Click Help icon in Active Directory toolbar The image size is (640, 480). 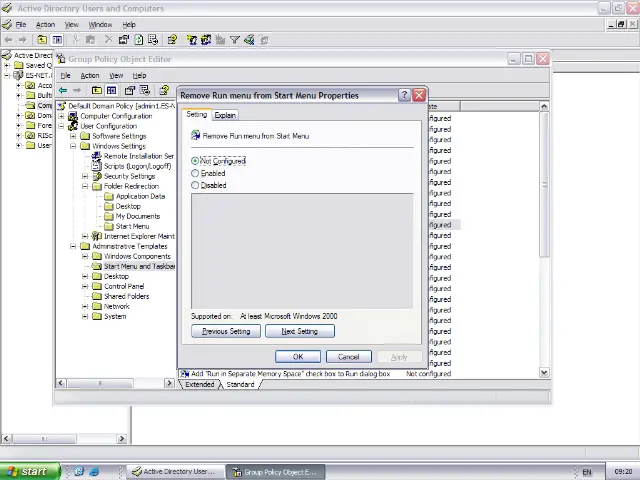[172, 40]
